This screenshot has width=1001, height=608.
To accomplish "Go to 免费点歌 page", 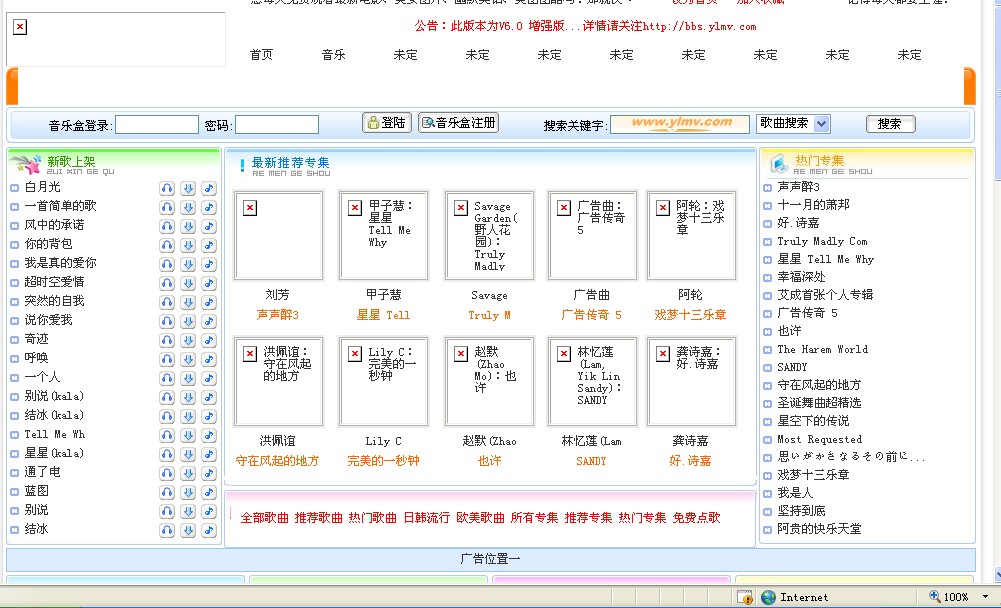I will tap(696, 518).
